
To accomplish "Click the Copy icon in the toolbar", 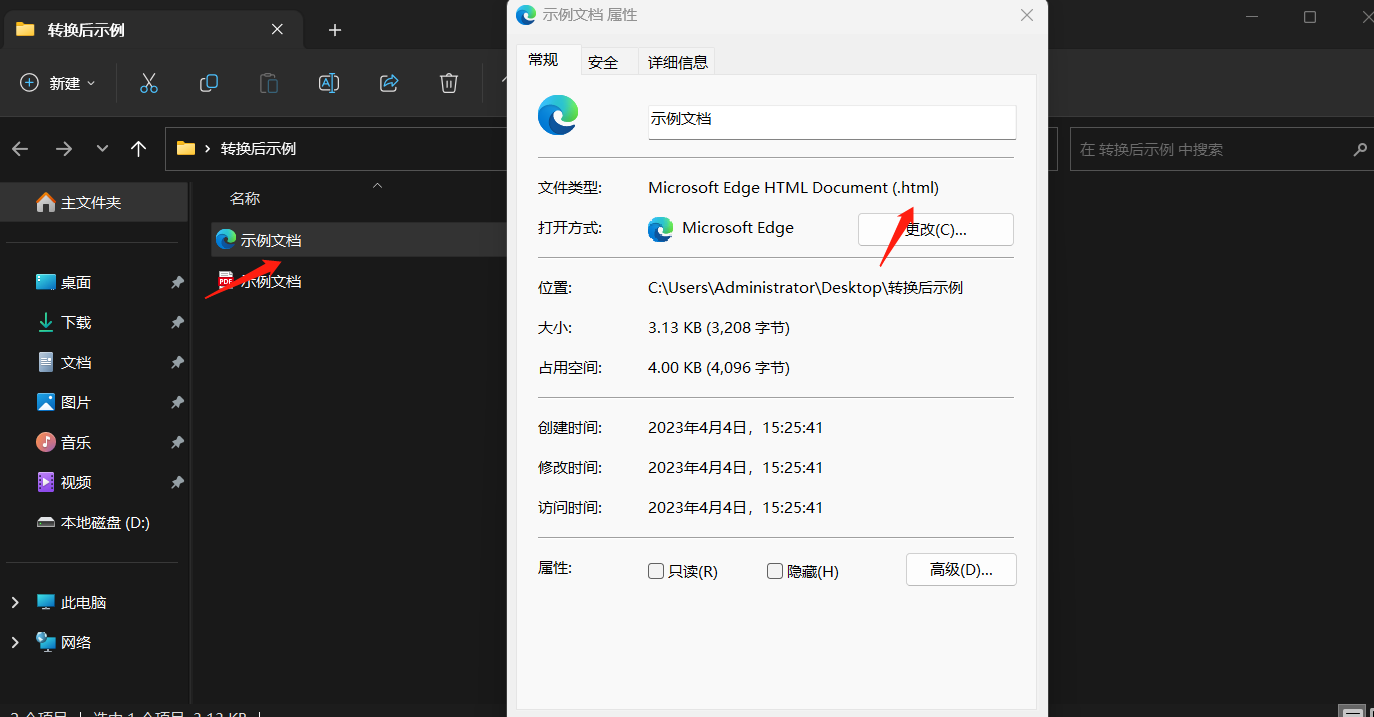I will 209,83.
